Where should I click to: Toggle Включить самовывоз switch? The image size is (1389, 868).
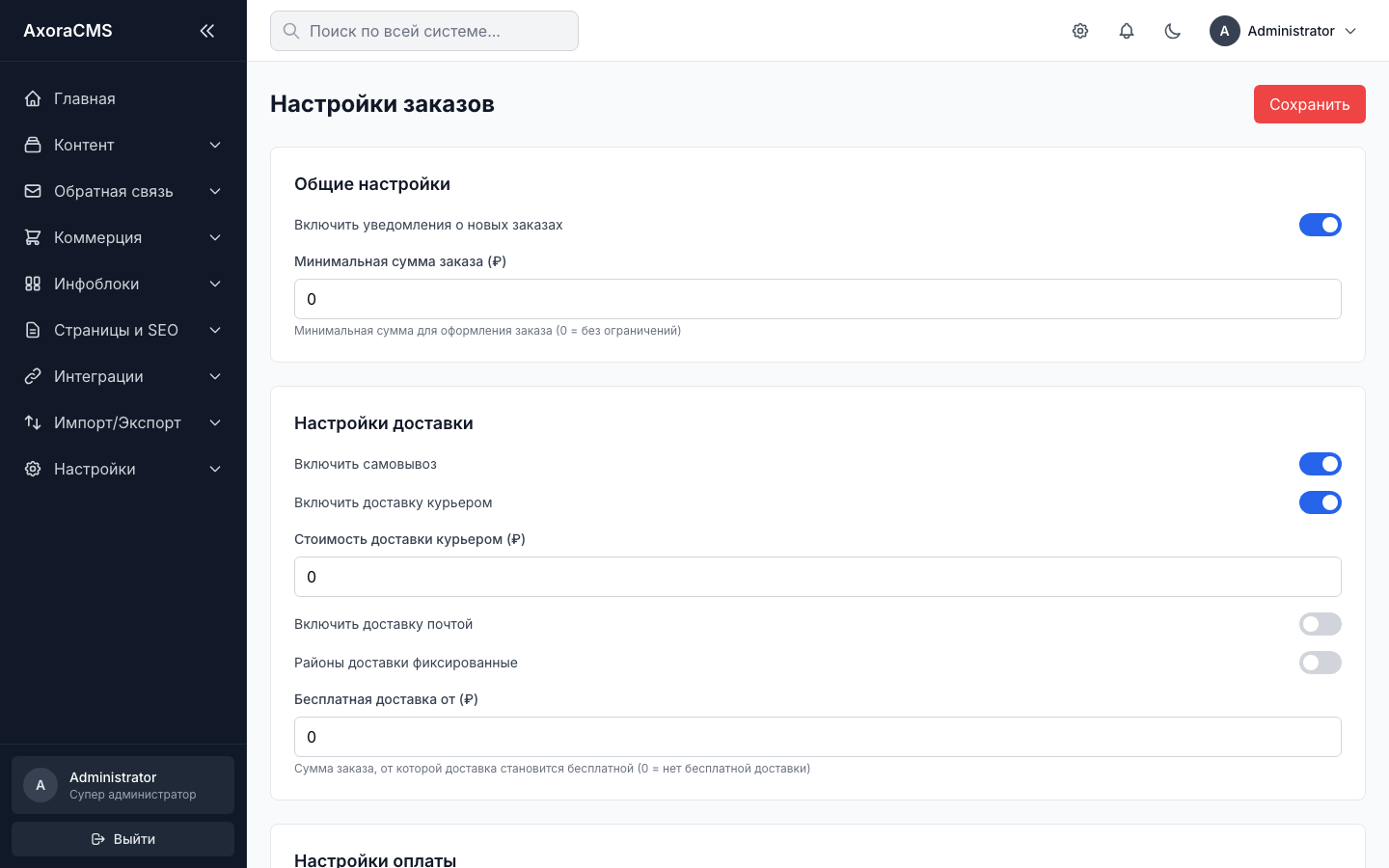1321,464
